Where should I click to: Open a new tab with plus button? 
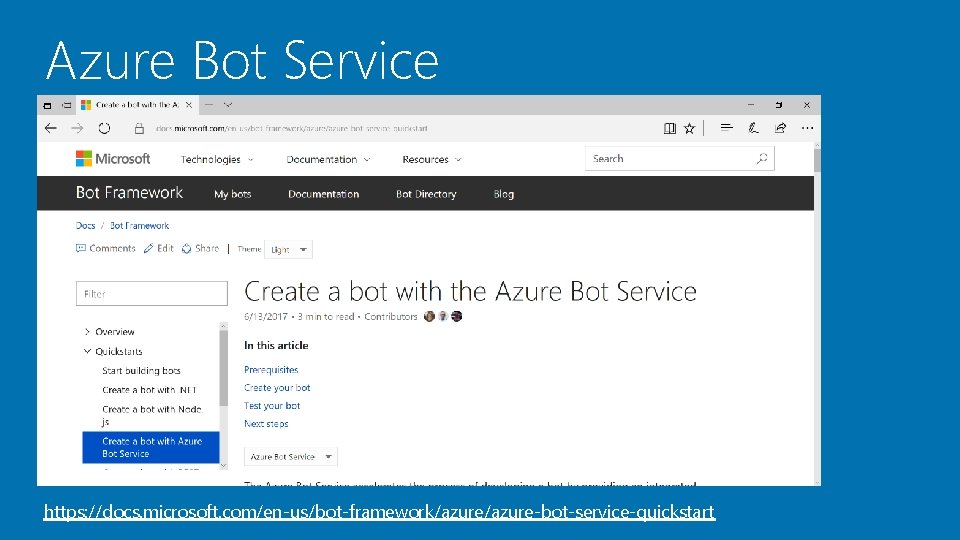coord(209,105)
